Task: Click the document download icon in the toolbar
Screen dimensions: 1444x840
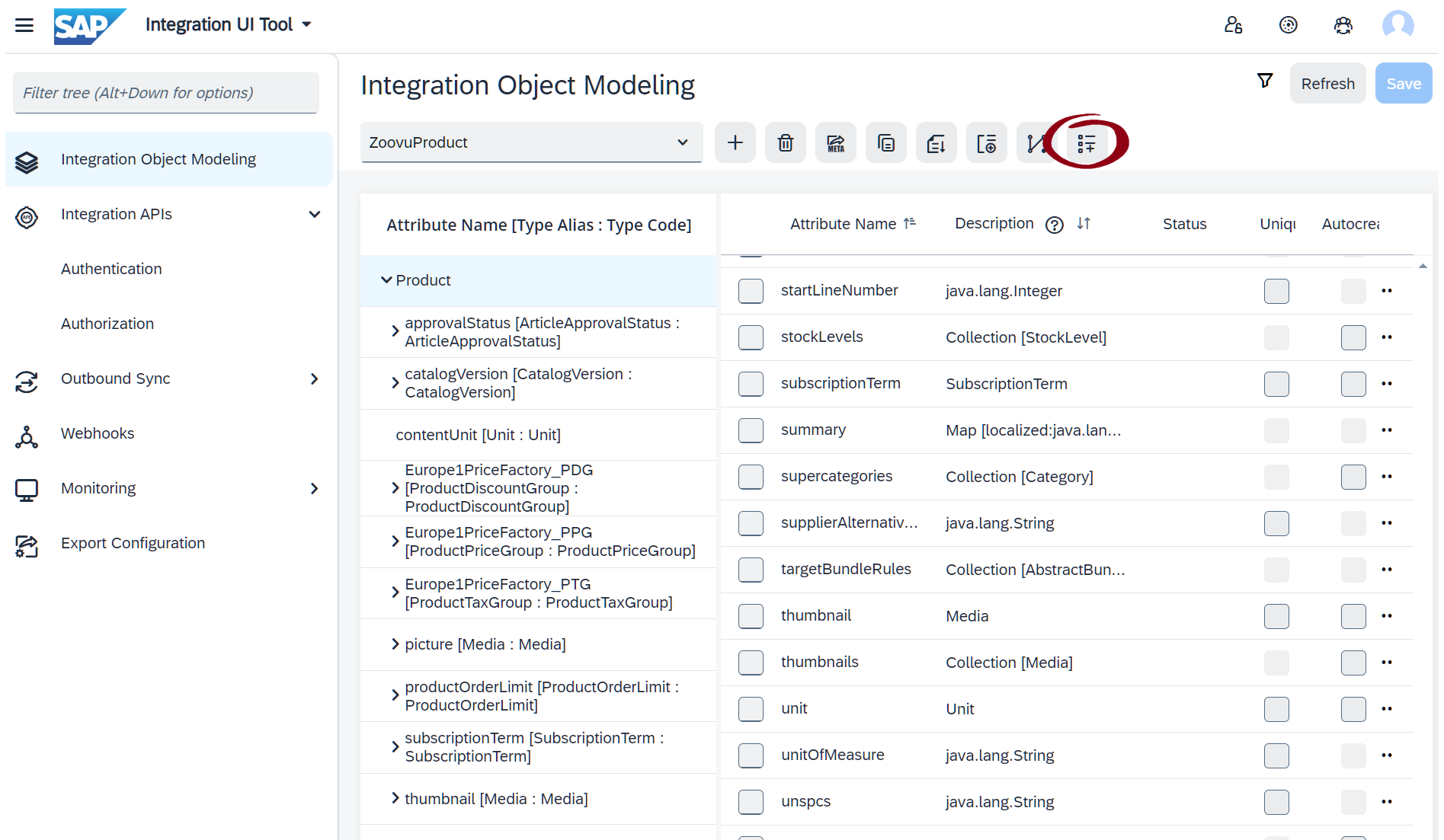Action: pos(936,142)
